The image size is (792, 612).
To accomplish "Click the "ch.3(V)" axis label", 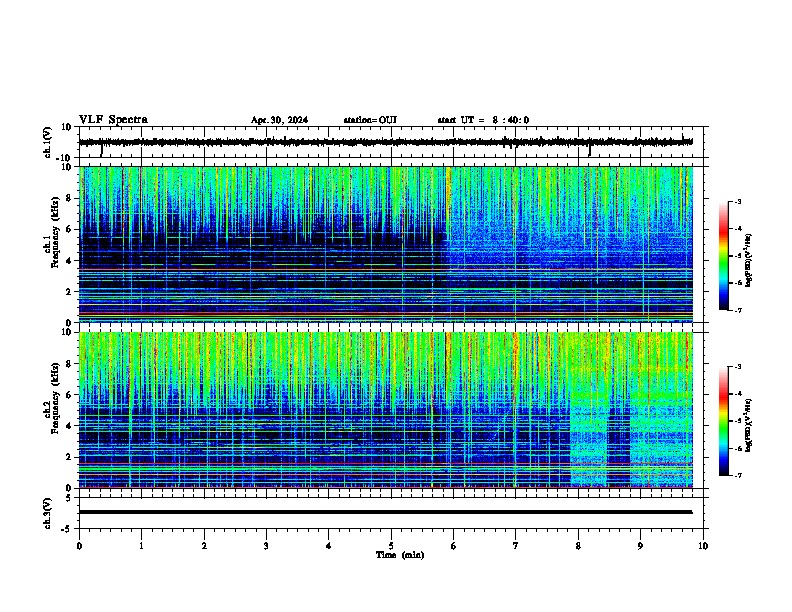I will click(47, 513).
